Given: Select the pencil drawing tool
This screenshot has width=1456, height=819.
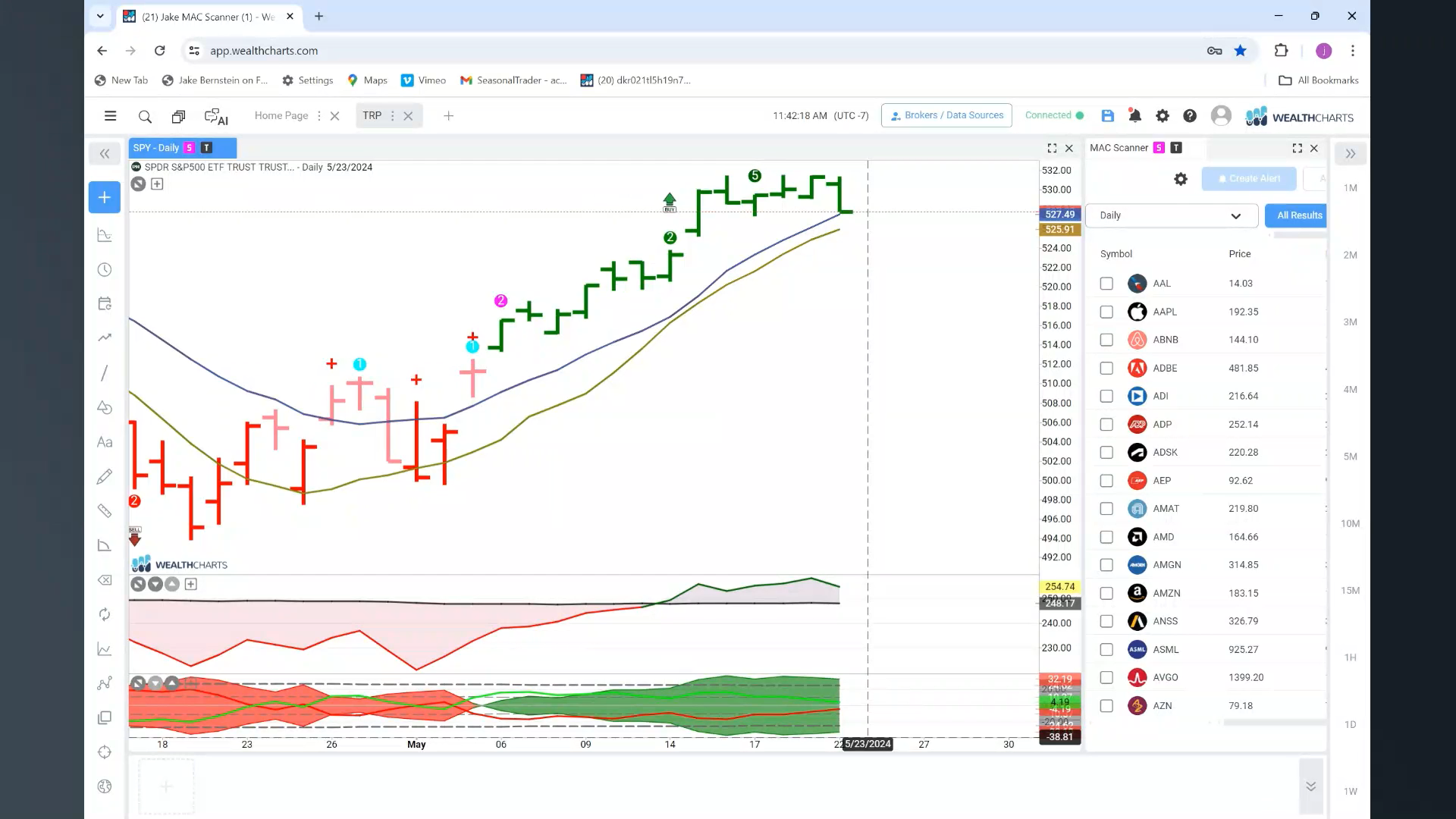Looking at the screenshot, I should tap(105, 476).
